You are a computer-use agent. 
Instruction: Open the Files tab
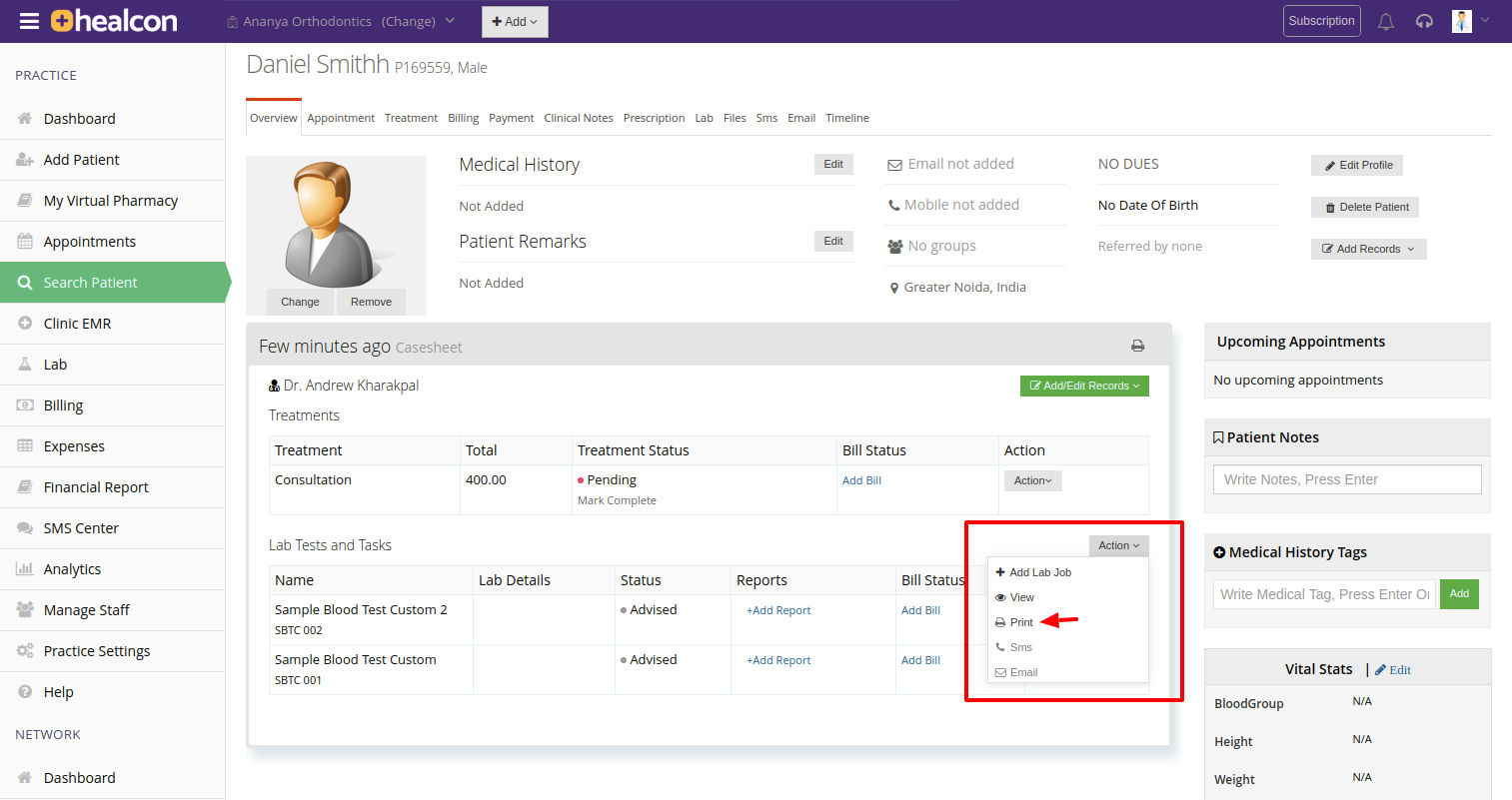(x=735, y=118)
